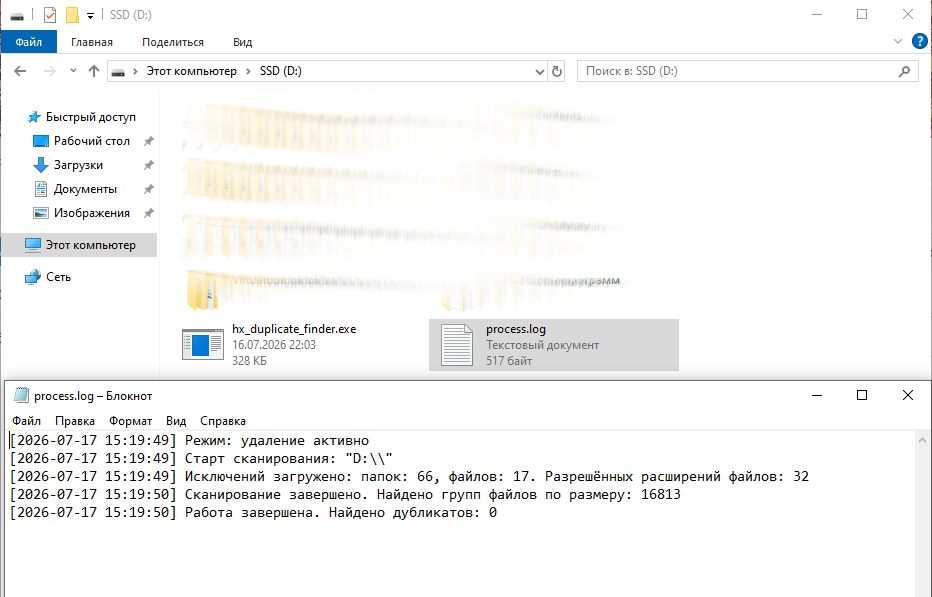Maximize the Notepad process.log window

(x=862, y=395)
